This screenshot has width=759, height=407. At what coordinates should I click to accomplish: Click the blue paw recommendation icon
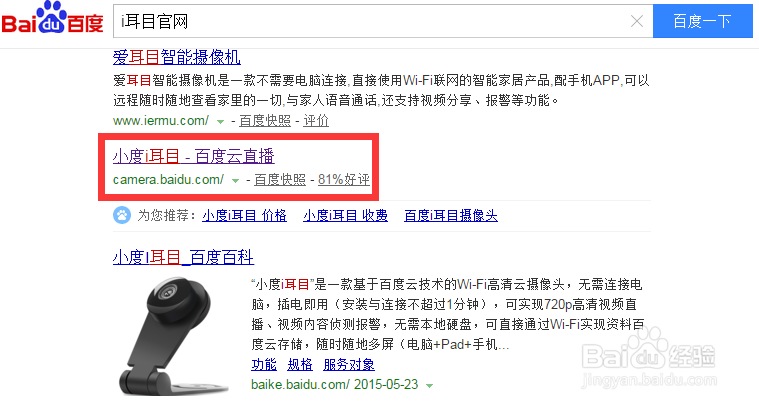(x=122, y=215)
